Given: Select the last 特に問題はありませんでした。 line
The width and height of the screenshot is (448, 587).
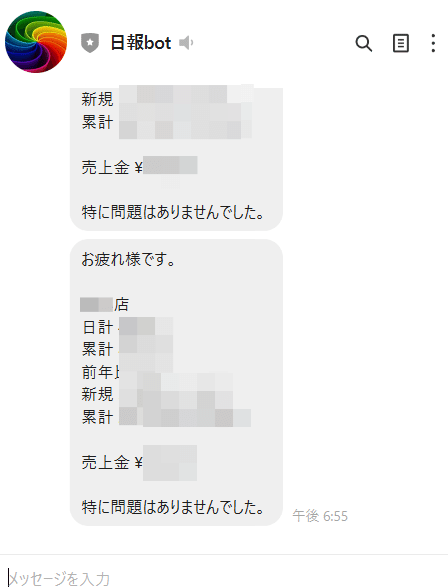Looking at the screenshot, I should (x=173, y=507).
